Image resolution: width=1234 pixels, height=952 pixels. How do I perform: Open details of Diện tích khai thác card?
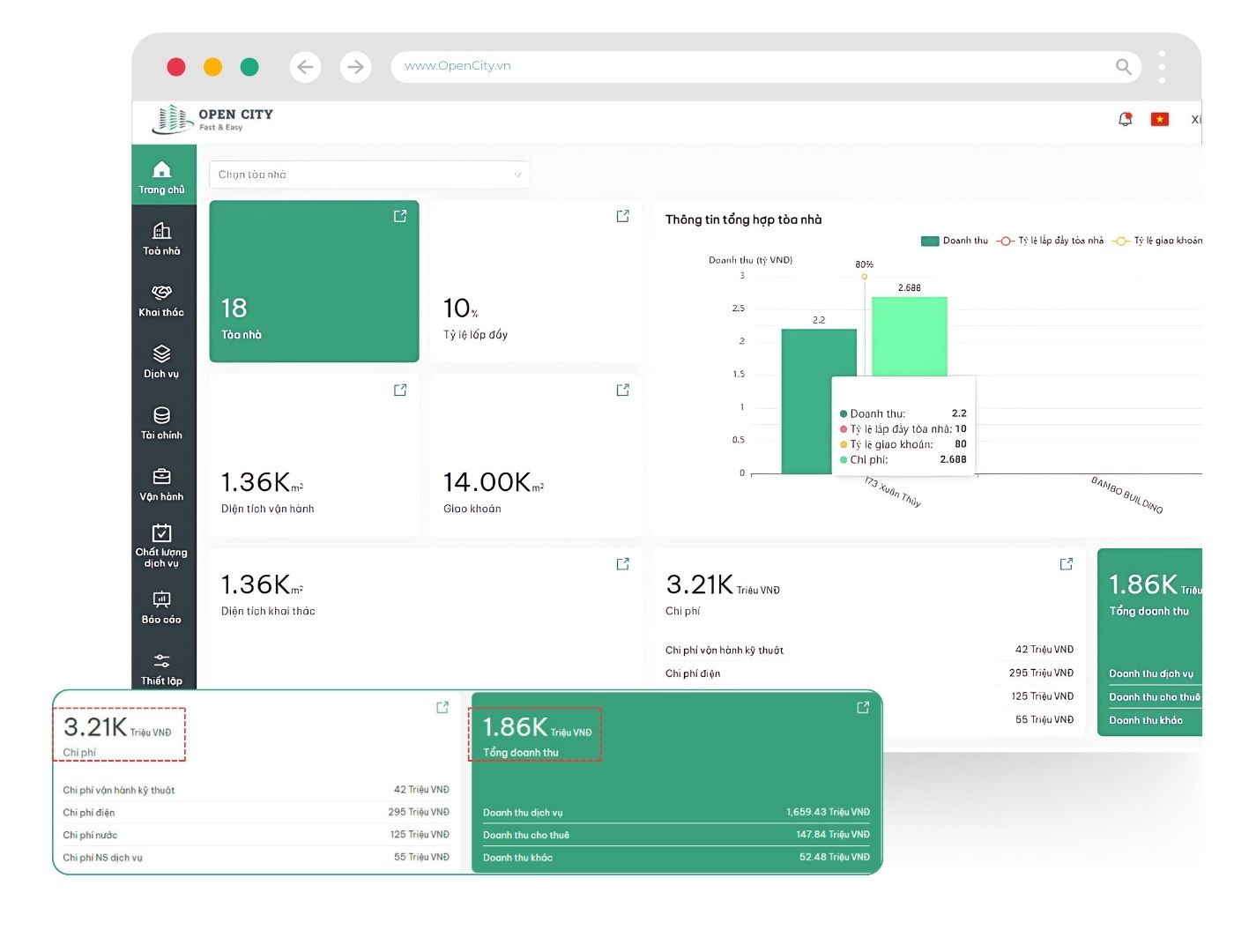pyautogui.click(x=623, y=564)
